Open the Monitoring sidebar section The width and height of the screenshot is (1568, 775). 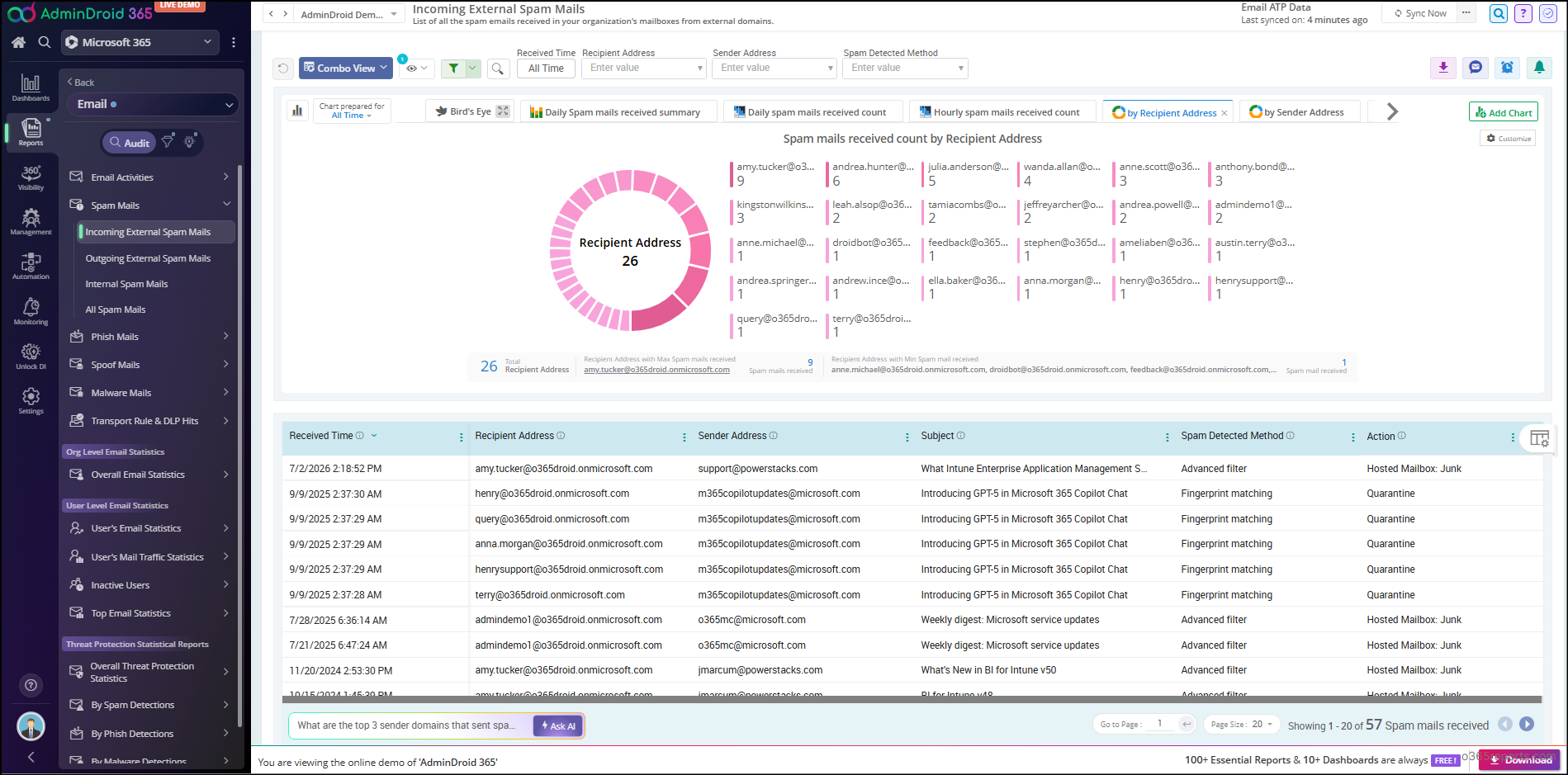pyautogui.click(x=31, y=311)
